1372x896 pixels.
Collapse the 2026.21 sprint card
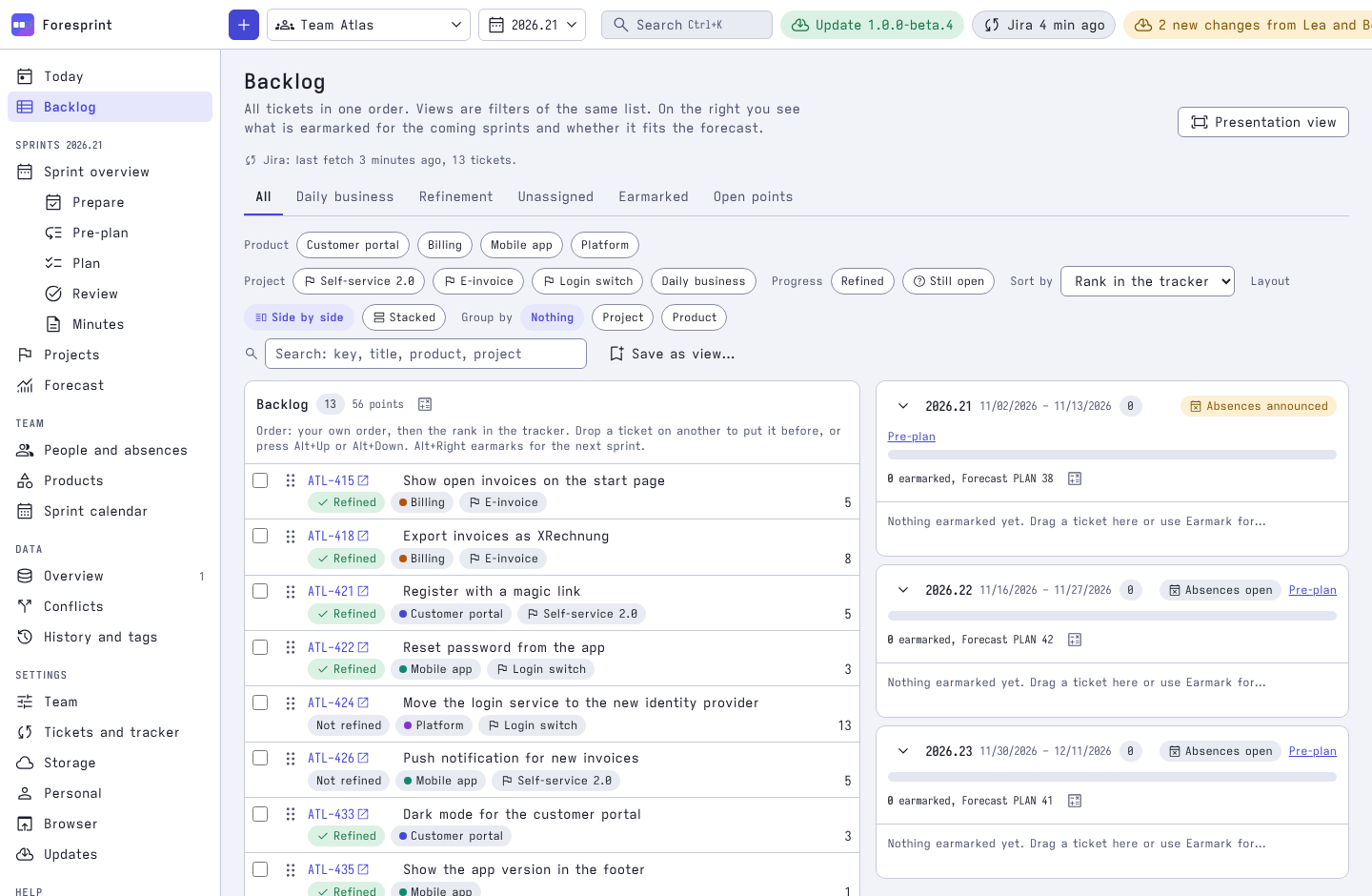pos(903,406)
